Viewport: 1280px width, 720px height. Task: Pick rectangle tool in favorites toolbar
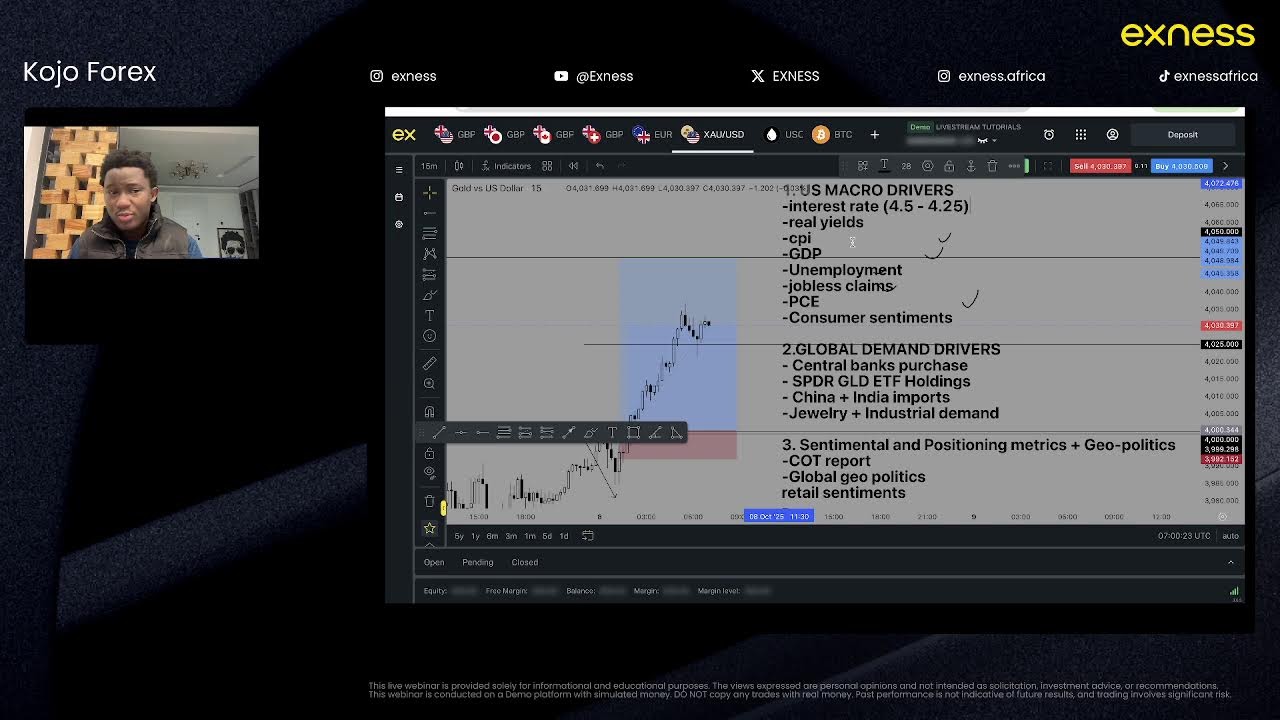click(633, 433)
